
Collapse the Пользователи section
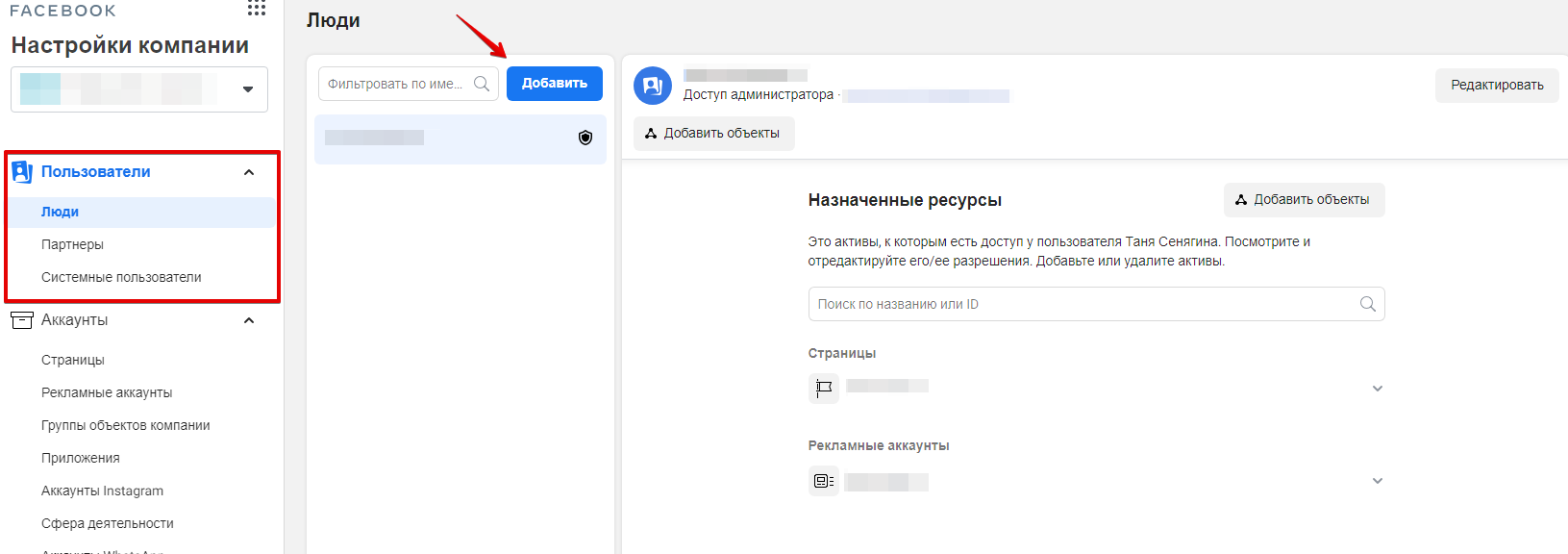(249, 172)
